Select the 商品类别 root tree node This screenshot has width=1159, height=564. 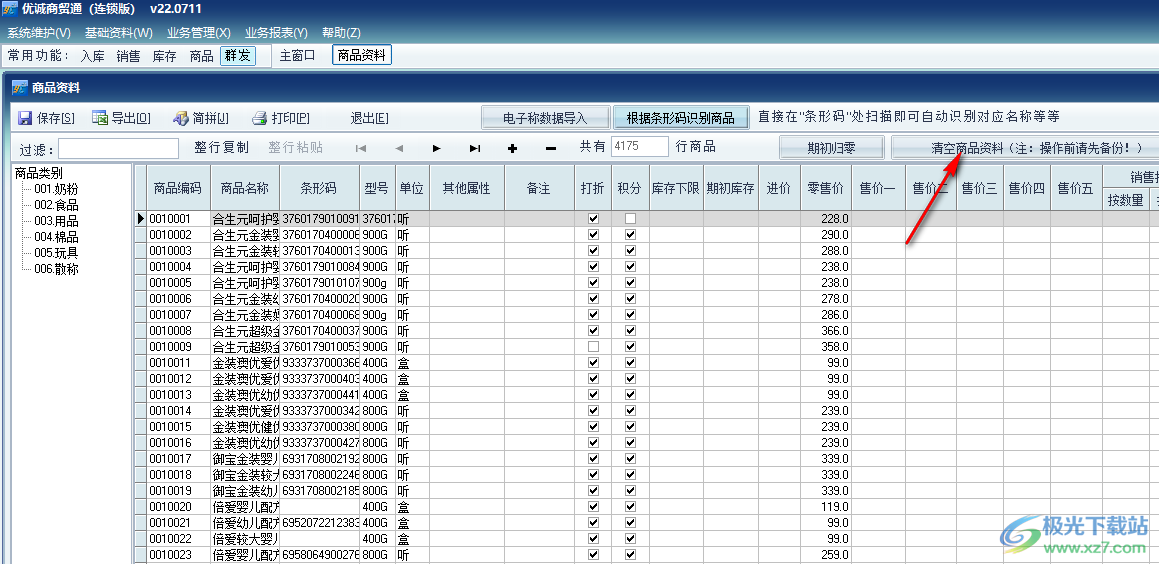(x=38, y=173)
